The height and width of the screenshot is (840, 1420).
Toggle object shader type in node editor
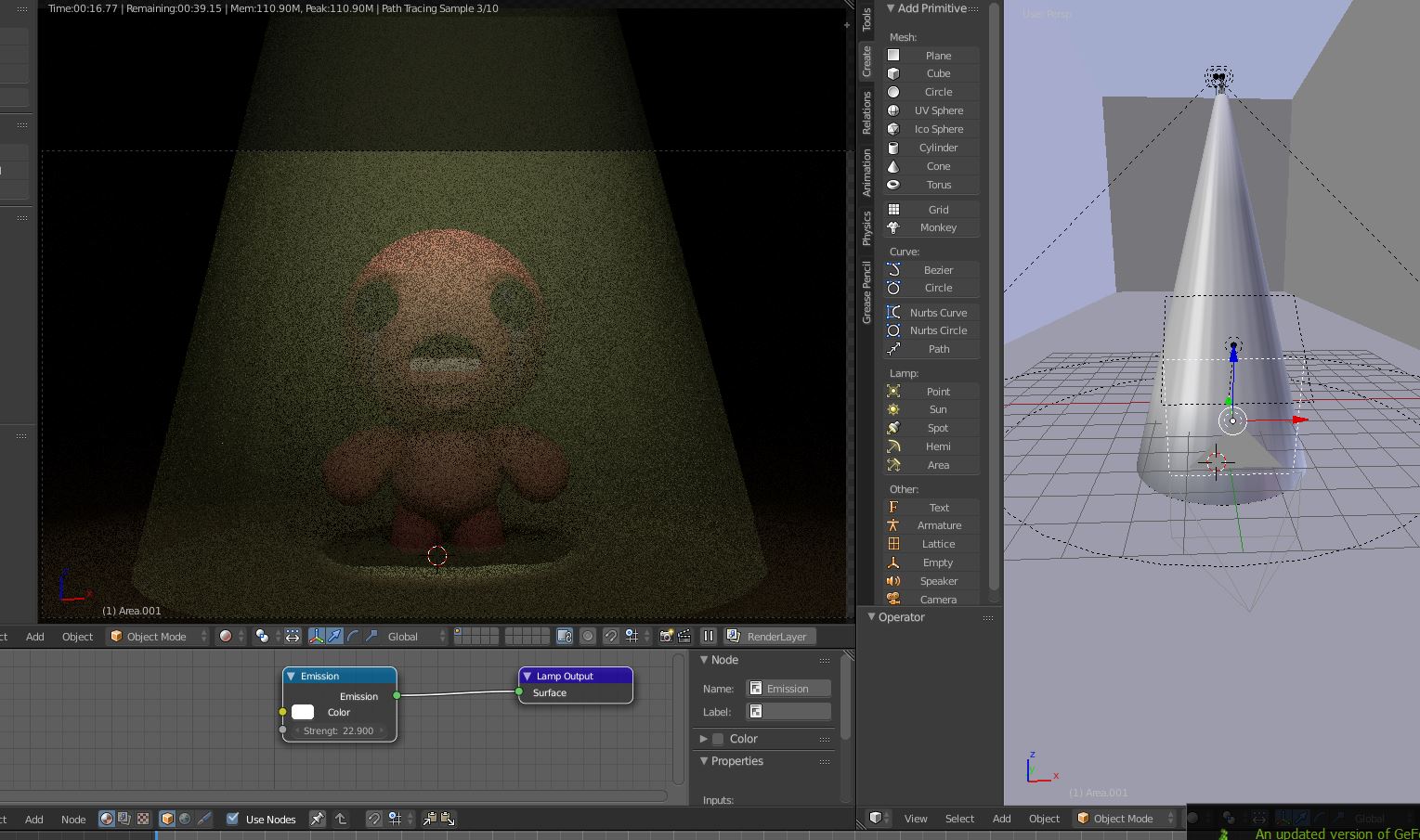(167, 819)
